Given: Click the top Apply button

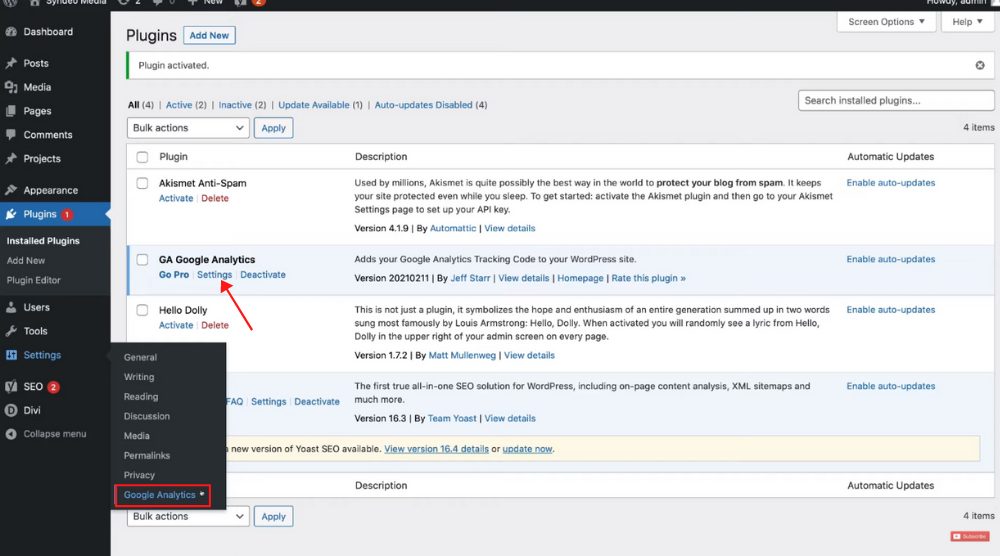Looking at the screenshot, I should [x=274, y=128].
